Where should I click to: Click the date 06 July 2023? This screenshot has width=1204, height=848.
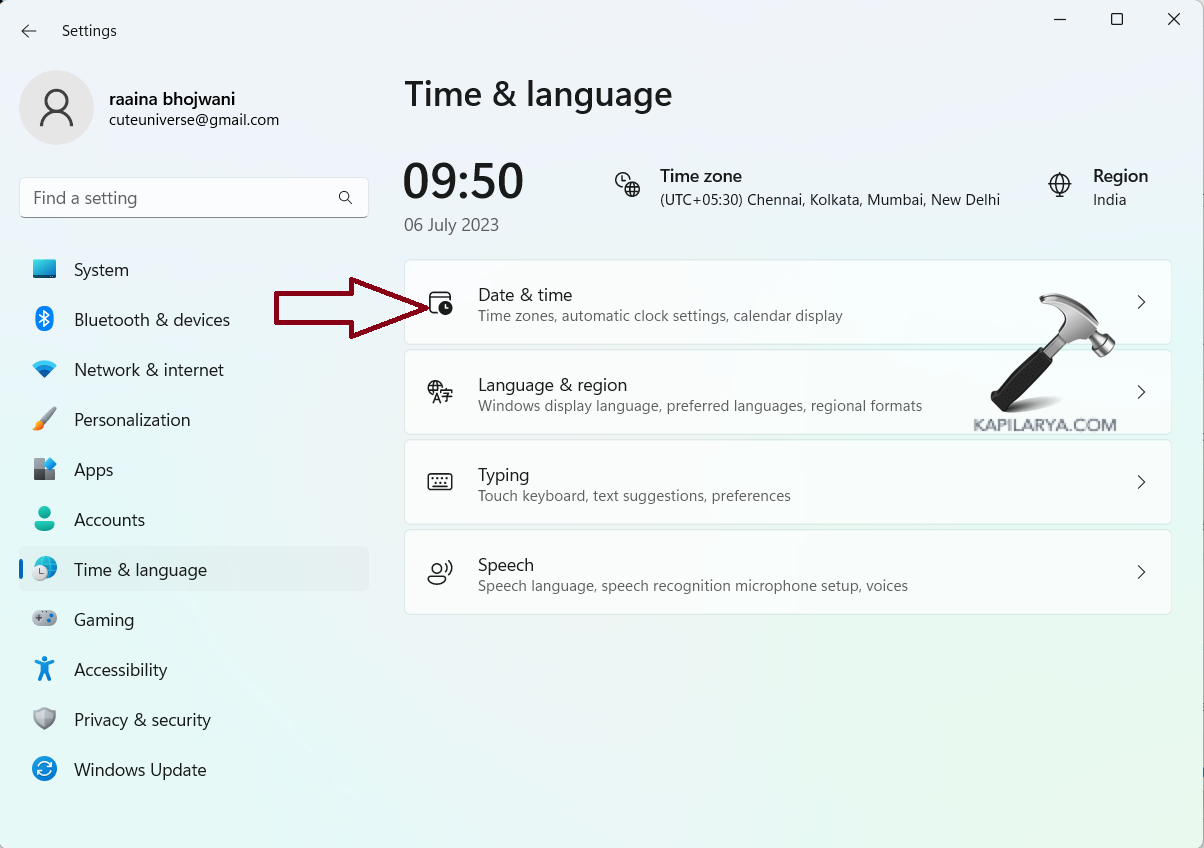coord(451,225)
